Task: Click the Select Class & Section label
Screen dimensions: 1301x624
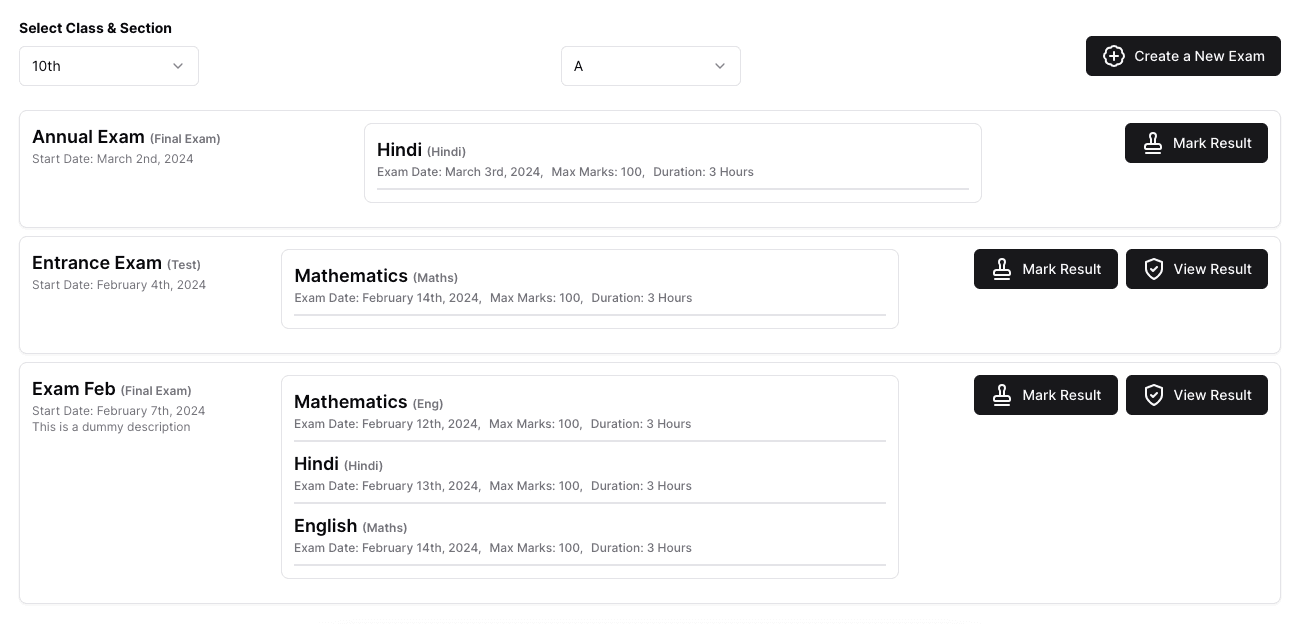Action: point(95,28)
